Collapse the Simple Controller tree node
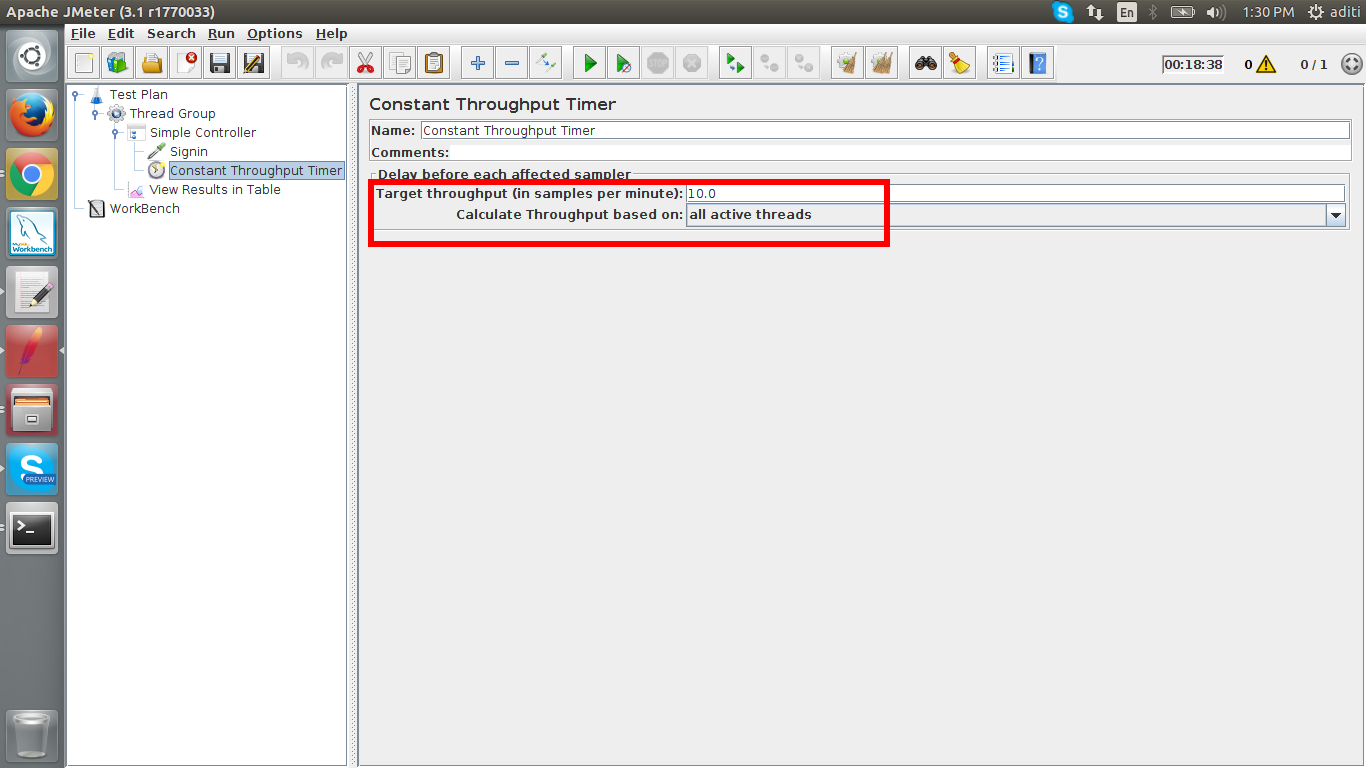The width and height of the screenshot is (1366, 768). [115, 133]
